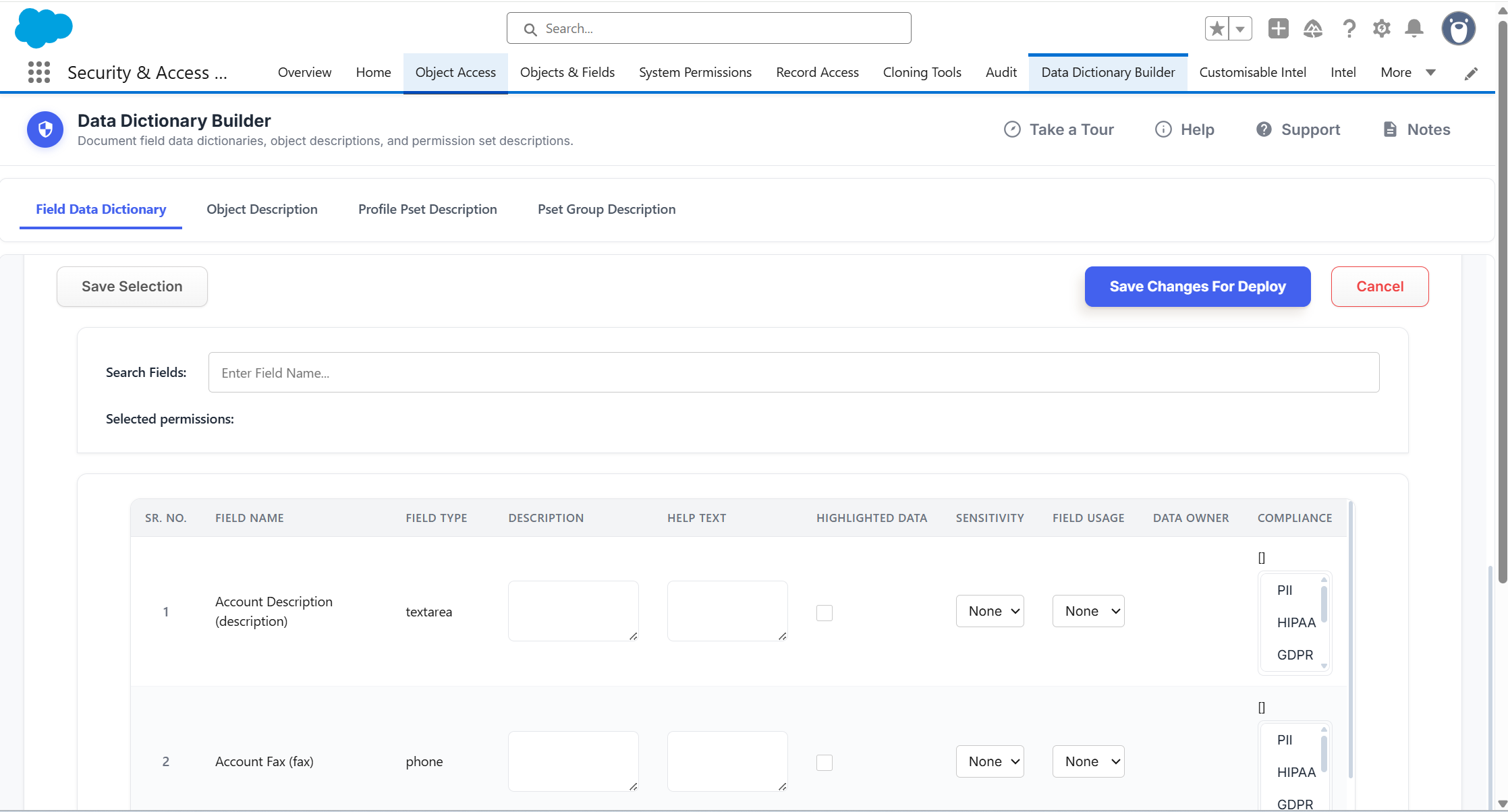Open the Overview nav tab

(304, 72)
